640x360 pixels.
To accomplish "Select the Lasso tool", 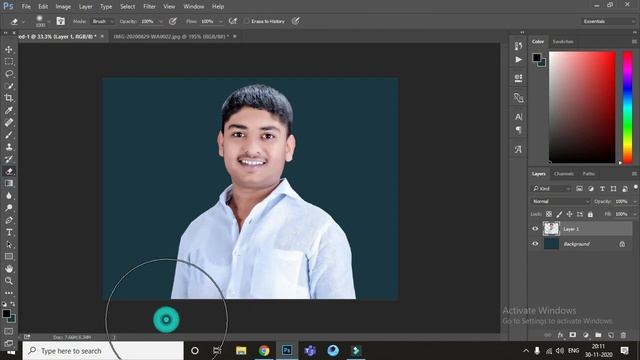I will click(9, 74).
